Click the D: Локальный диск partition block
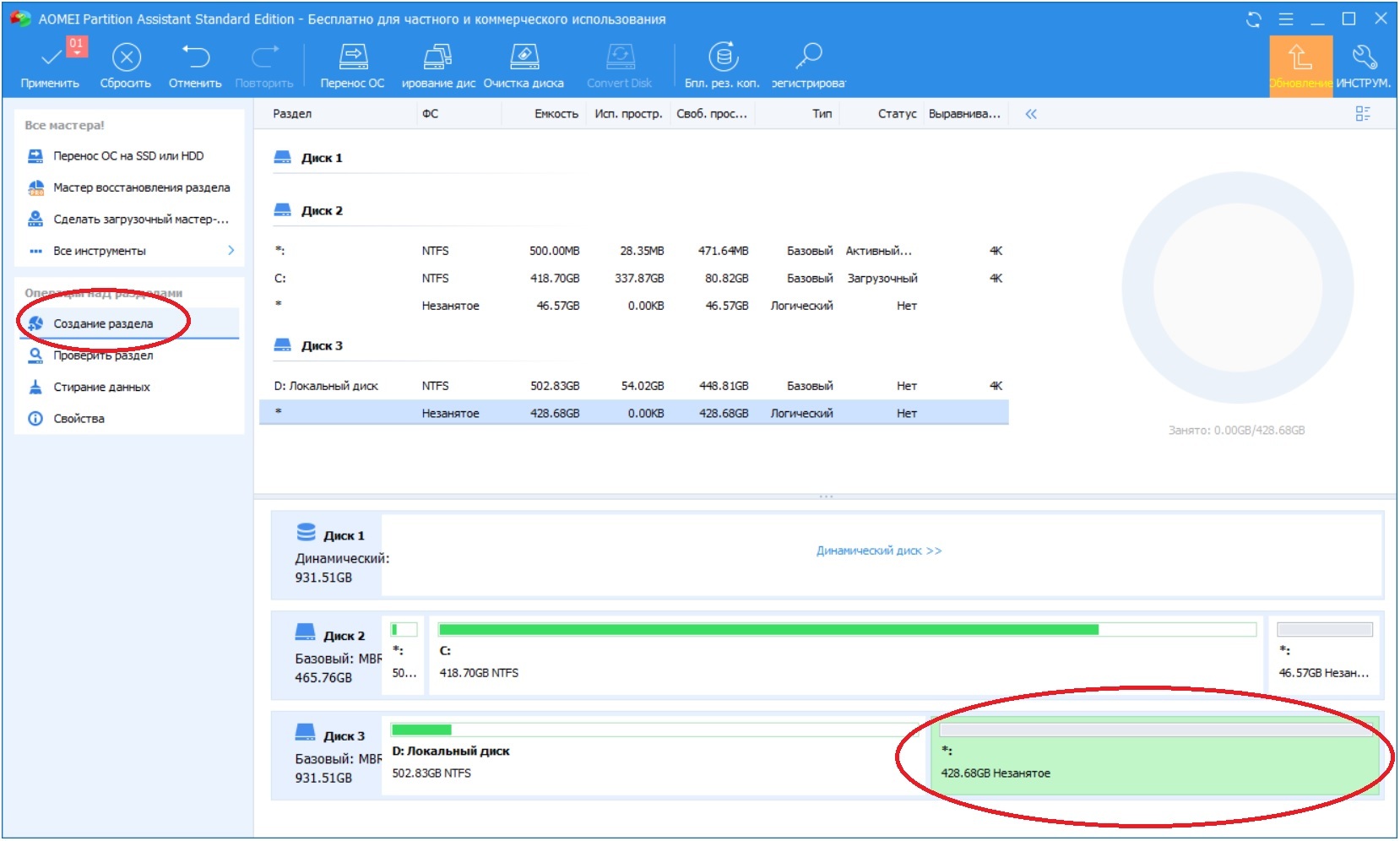1400x841 pixels. point(655,756)
